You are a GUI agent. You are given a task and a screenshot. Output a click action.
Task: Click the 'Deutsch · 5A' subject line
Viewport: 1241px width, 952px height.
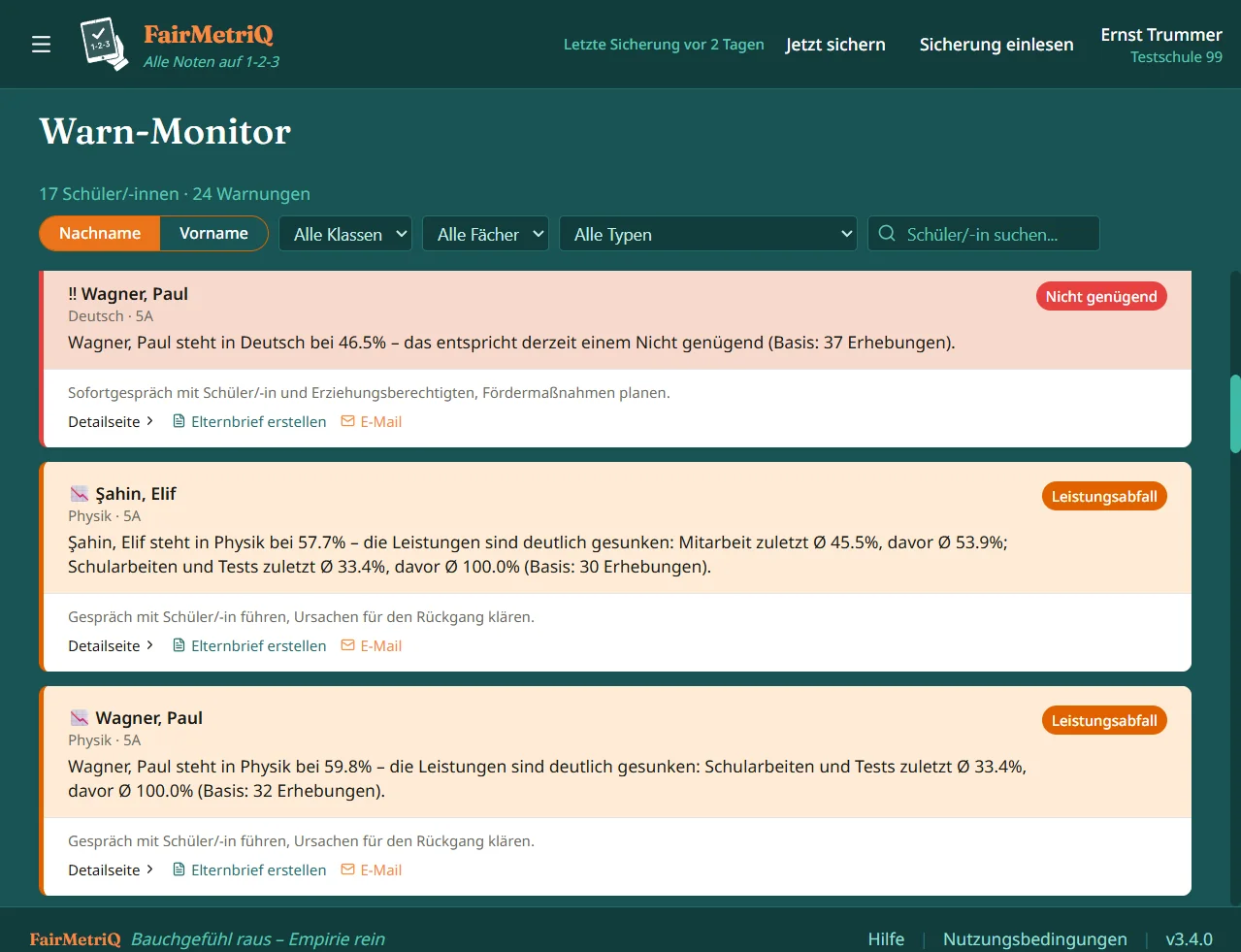pos(111,316)
